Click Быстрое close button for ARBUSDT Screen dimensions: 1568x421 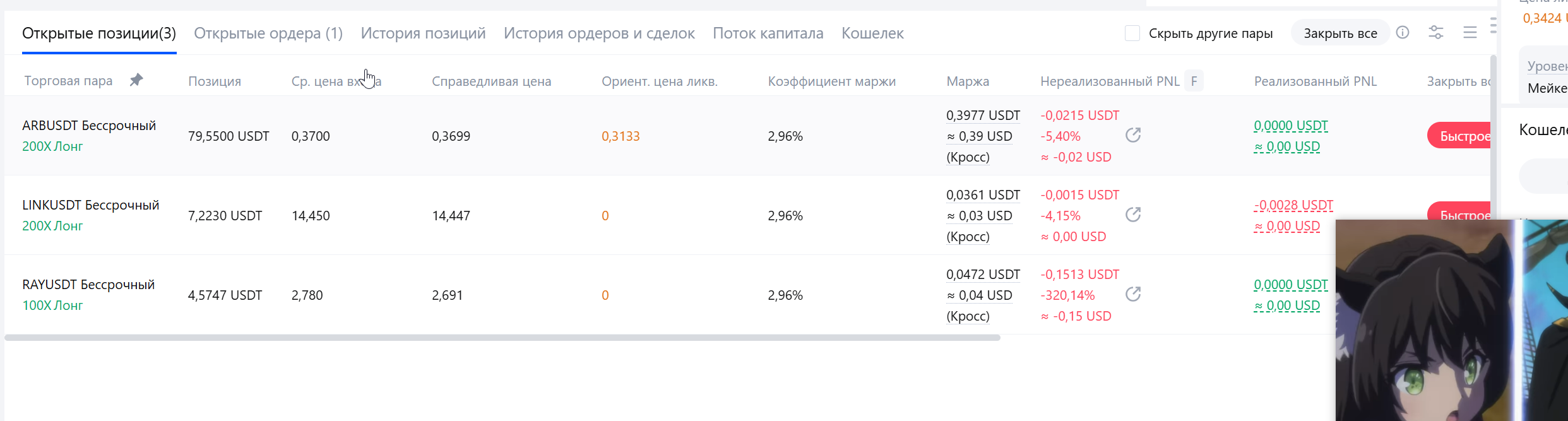(x=1459, y=136)
